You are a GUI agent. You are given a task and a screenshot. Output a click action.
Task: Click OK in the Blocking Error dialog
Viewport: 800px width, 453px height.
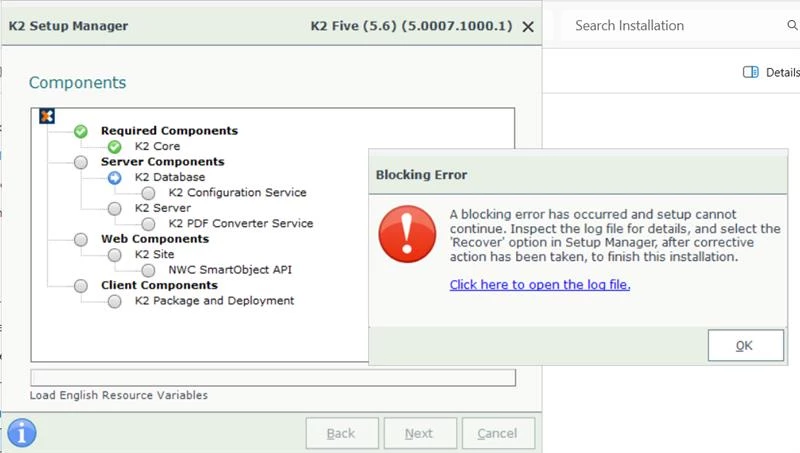pyautogui.click(x=745, y=345)
